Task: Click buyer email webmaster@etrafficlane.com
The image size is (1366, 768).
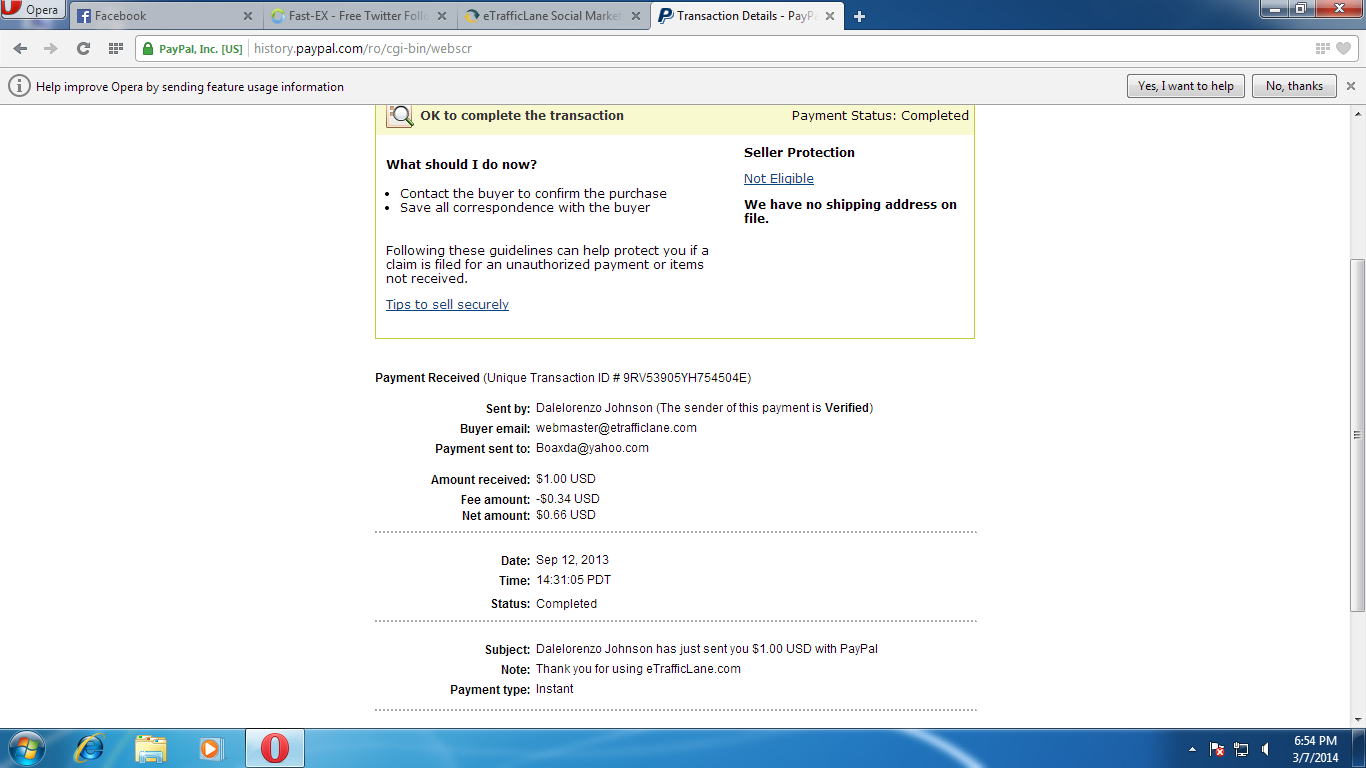Action: (x=616, y=428)
